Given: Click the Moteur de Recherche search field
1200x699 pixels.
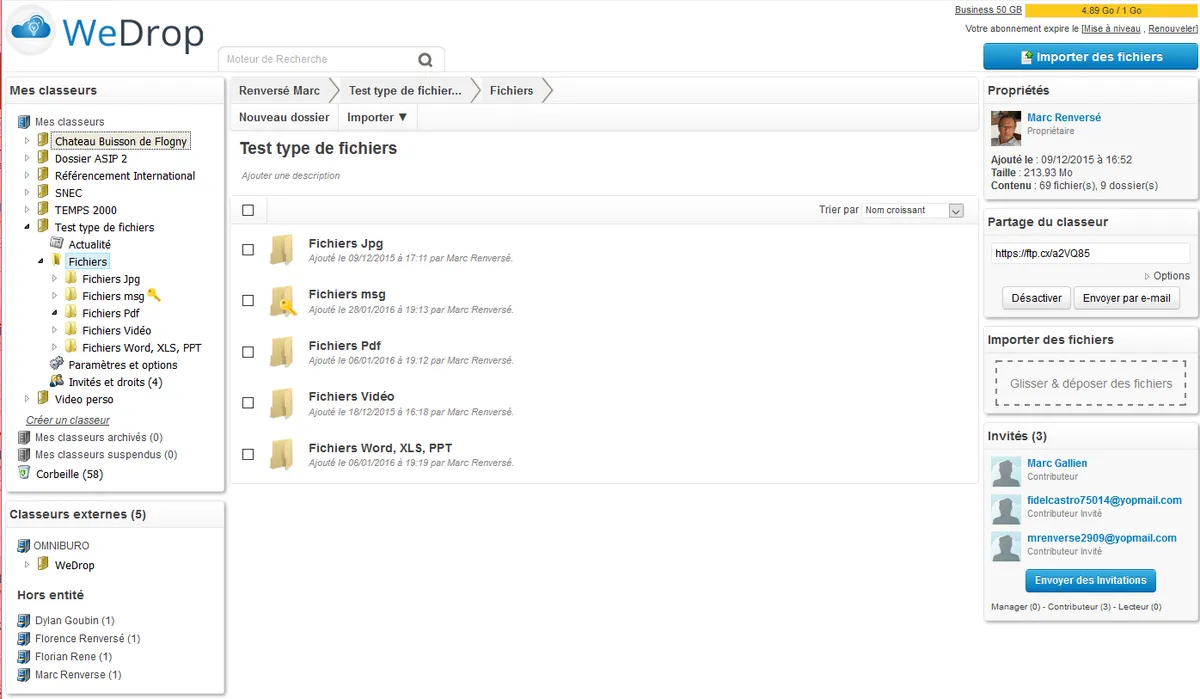Looking at the screenshot, I should click(316, 59).
